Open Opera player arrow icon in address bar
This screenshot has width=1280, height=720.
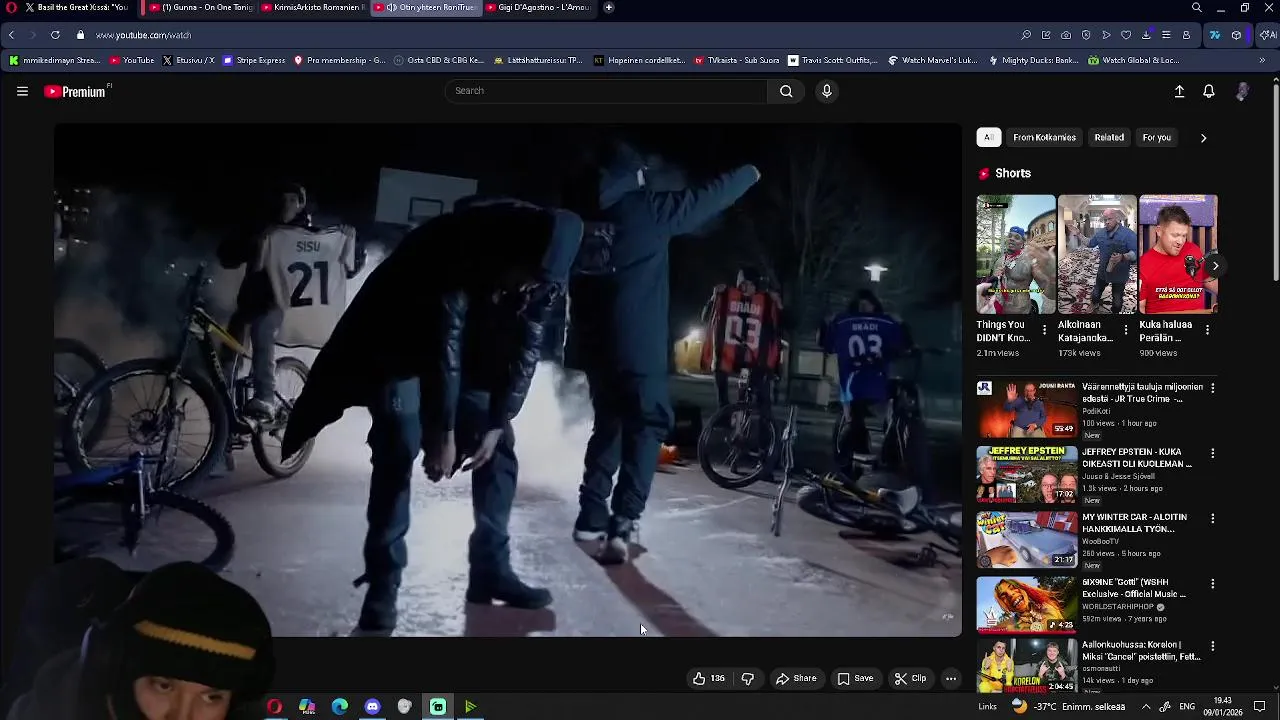[x=1106, y=35]
